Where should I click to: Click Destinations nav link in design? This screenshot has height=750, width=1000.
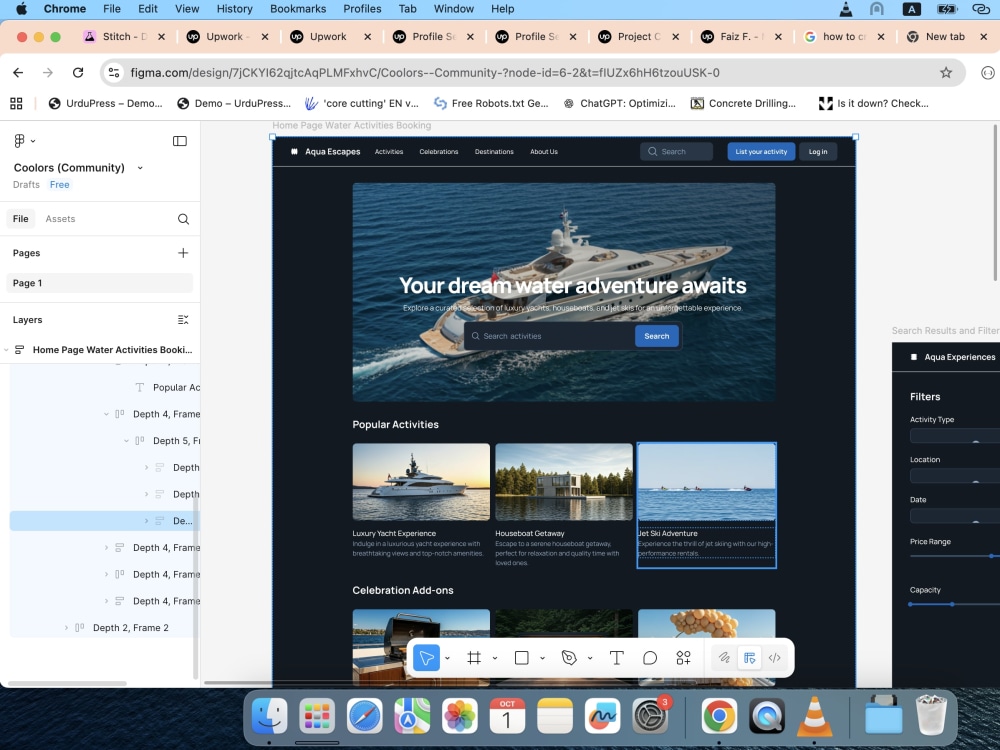tap(494, 152)
